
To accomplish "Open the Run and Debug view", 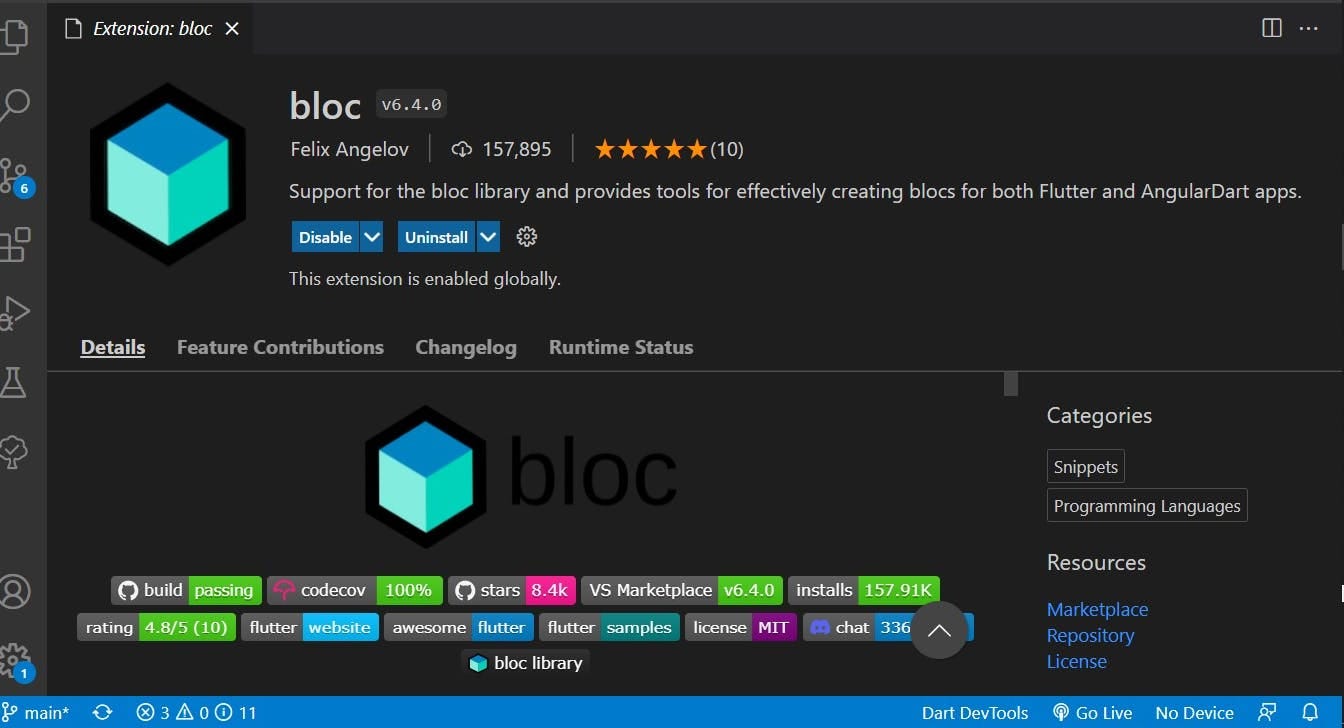I will point(14,313).
